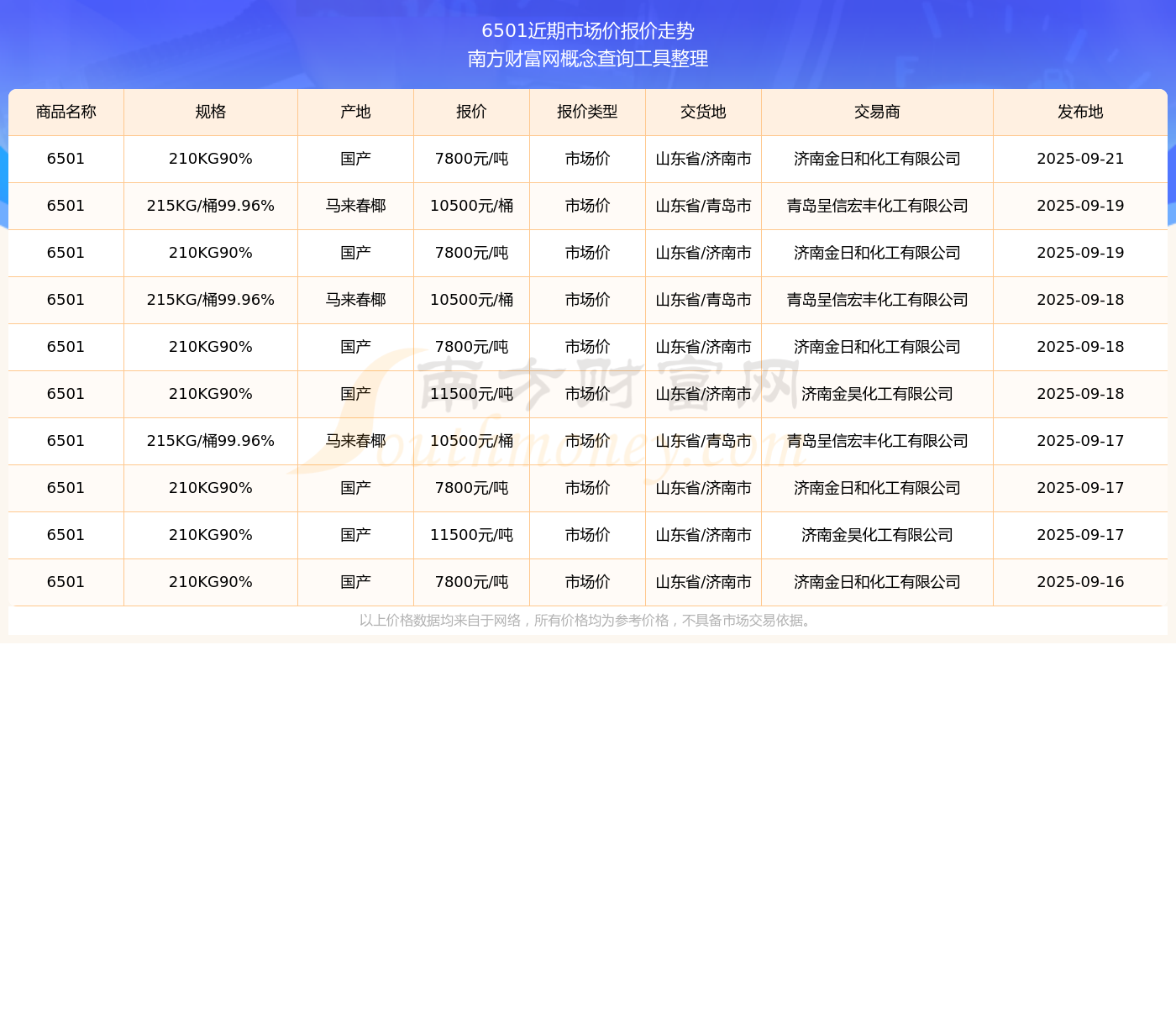
Task: Click the 发布地 column header
Action: click(x=1080, y=112)
